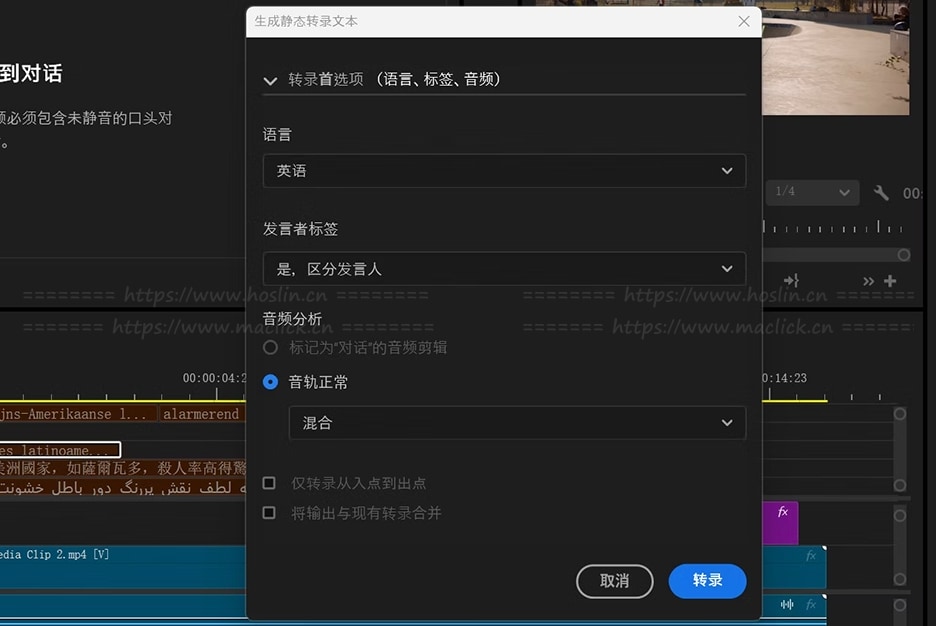Image resolution: width=936 pixels, height=626 pixels.
Task: Select the alarmerend caption clip
Action: click(x=202, y=414)
